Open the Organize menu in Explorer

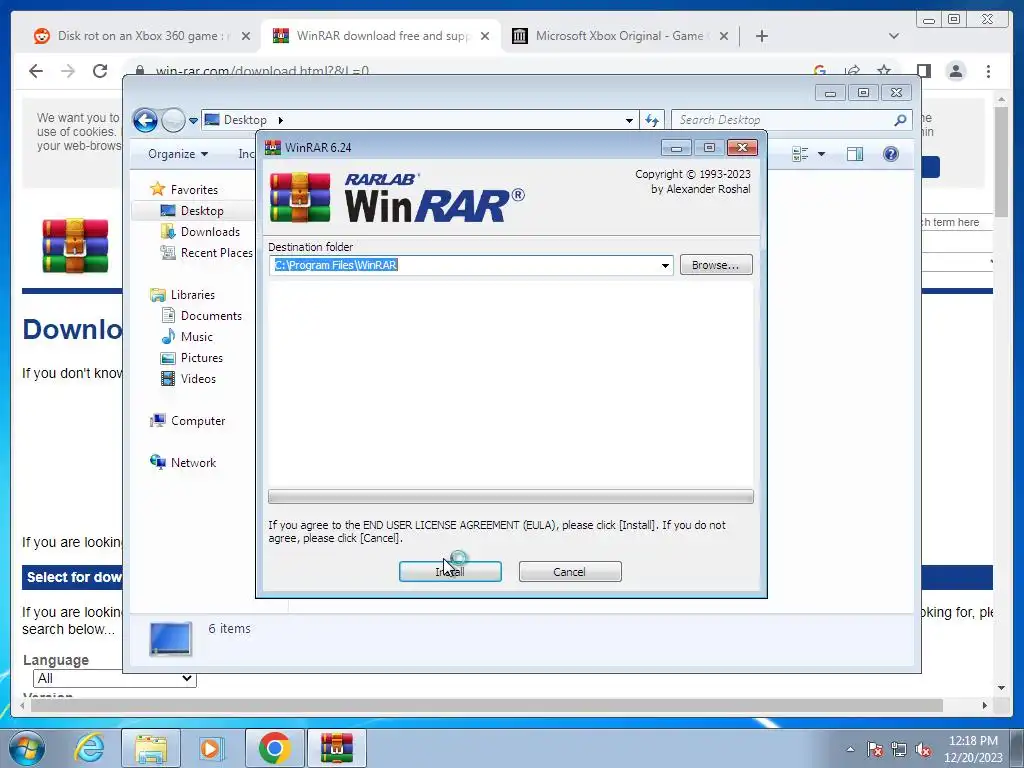coord(178,154)
